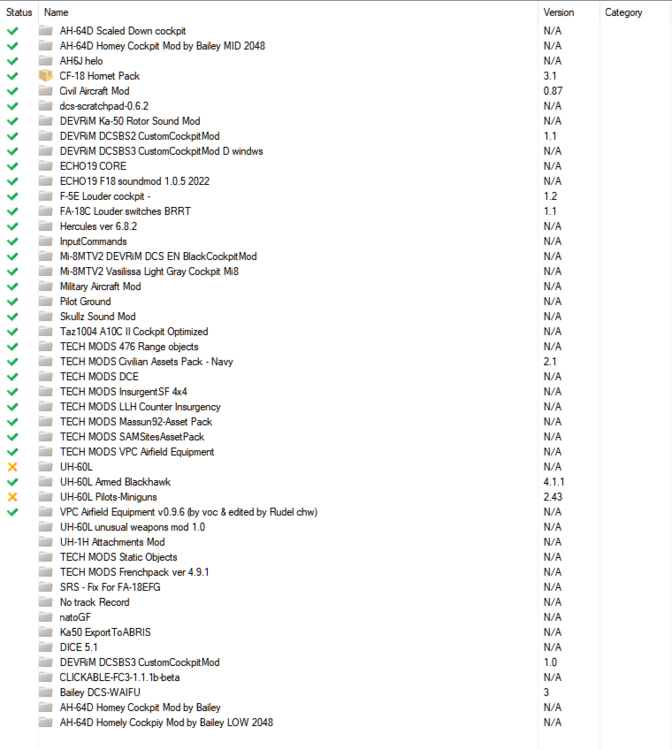Select TECH MODS Civilian Assets Pack - Navy
672x750 pixels.
tap(146, 362)
